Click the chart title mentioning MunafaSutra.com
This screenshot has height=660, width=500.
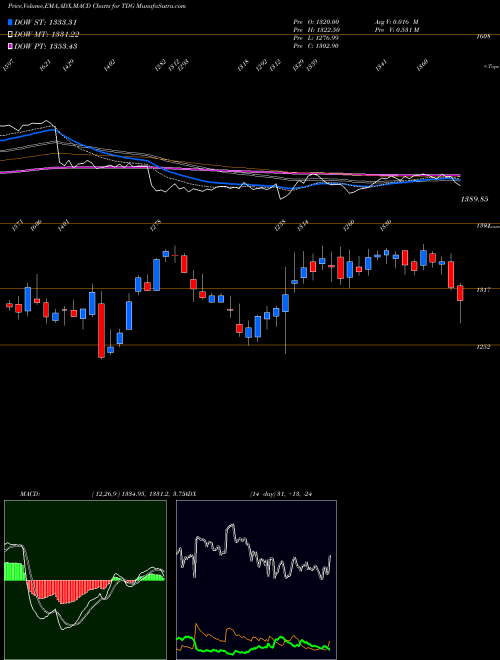coord(95,6)
